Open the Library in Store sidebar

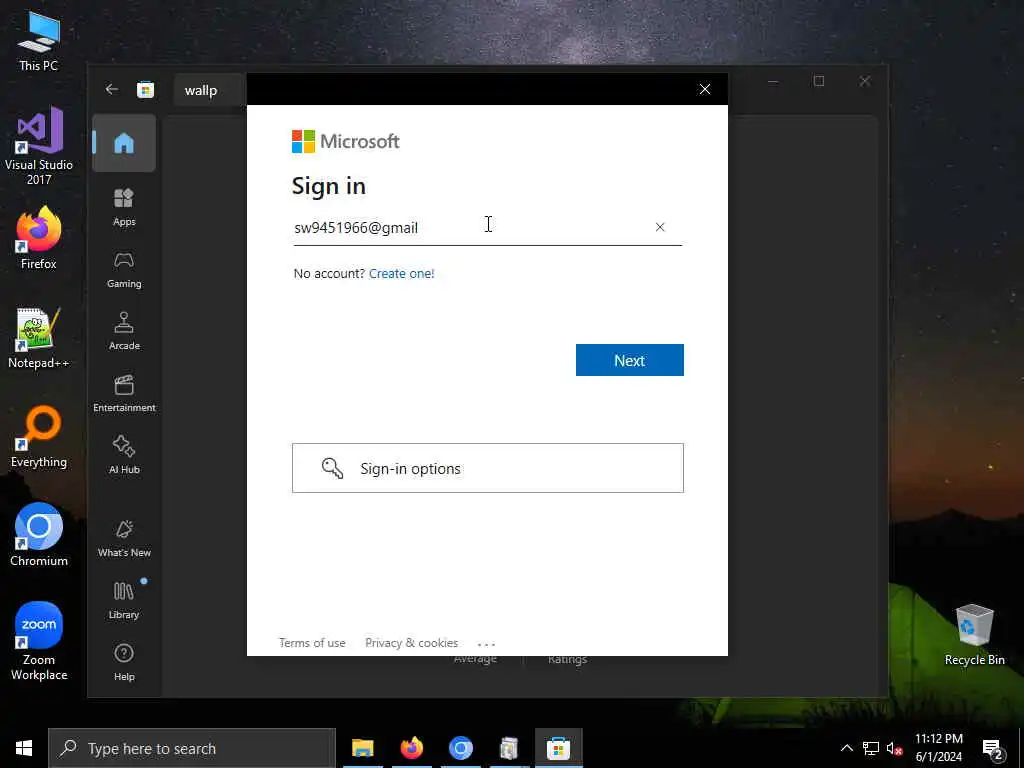(x=124, y=601)
